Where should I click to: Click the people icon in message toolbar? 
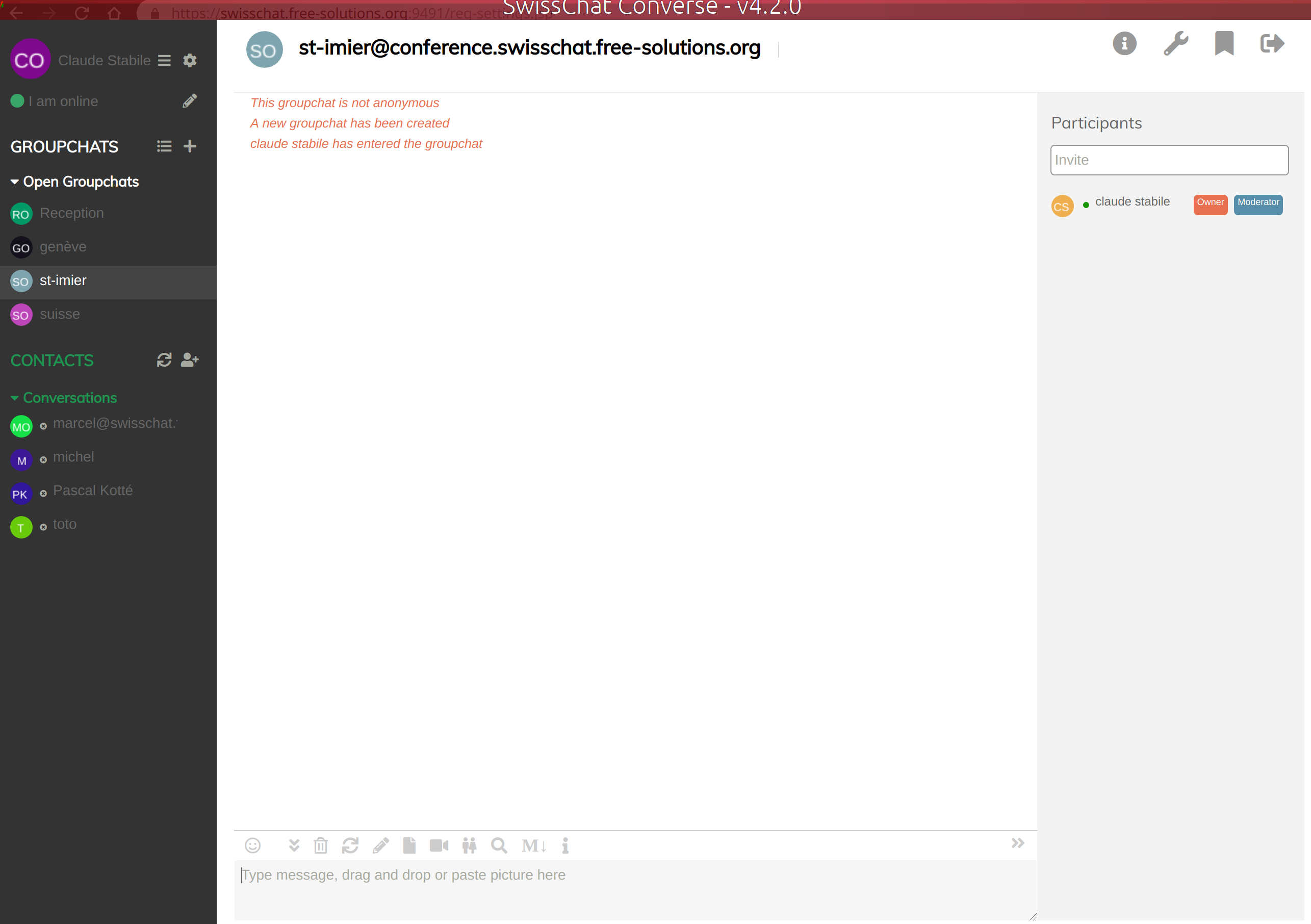(469, 845)
